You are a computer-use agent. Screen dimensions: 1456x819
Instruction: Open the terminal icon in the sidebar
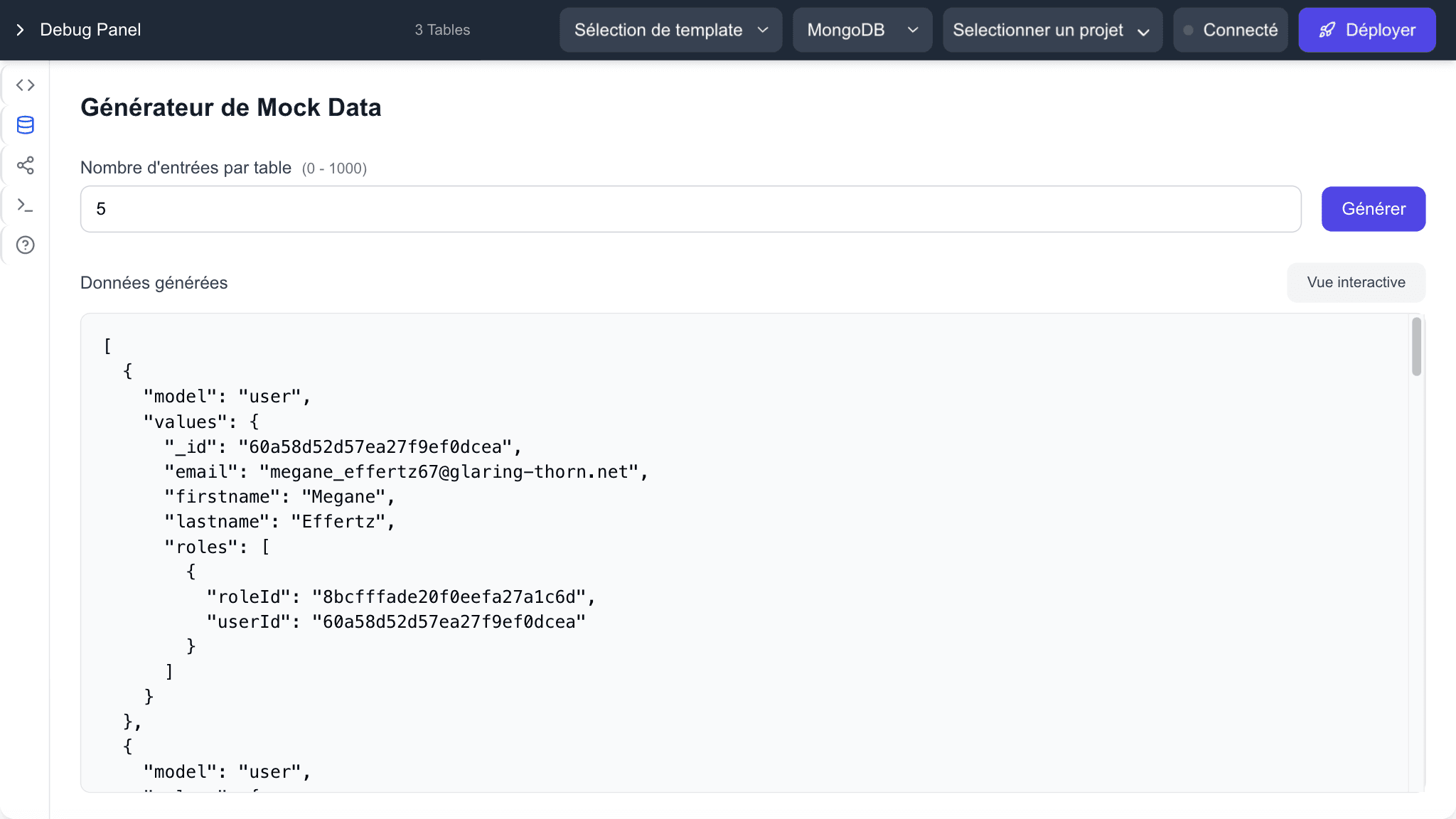(26, 205)
